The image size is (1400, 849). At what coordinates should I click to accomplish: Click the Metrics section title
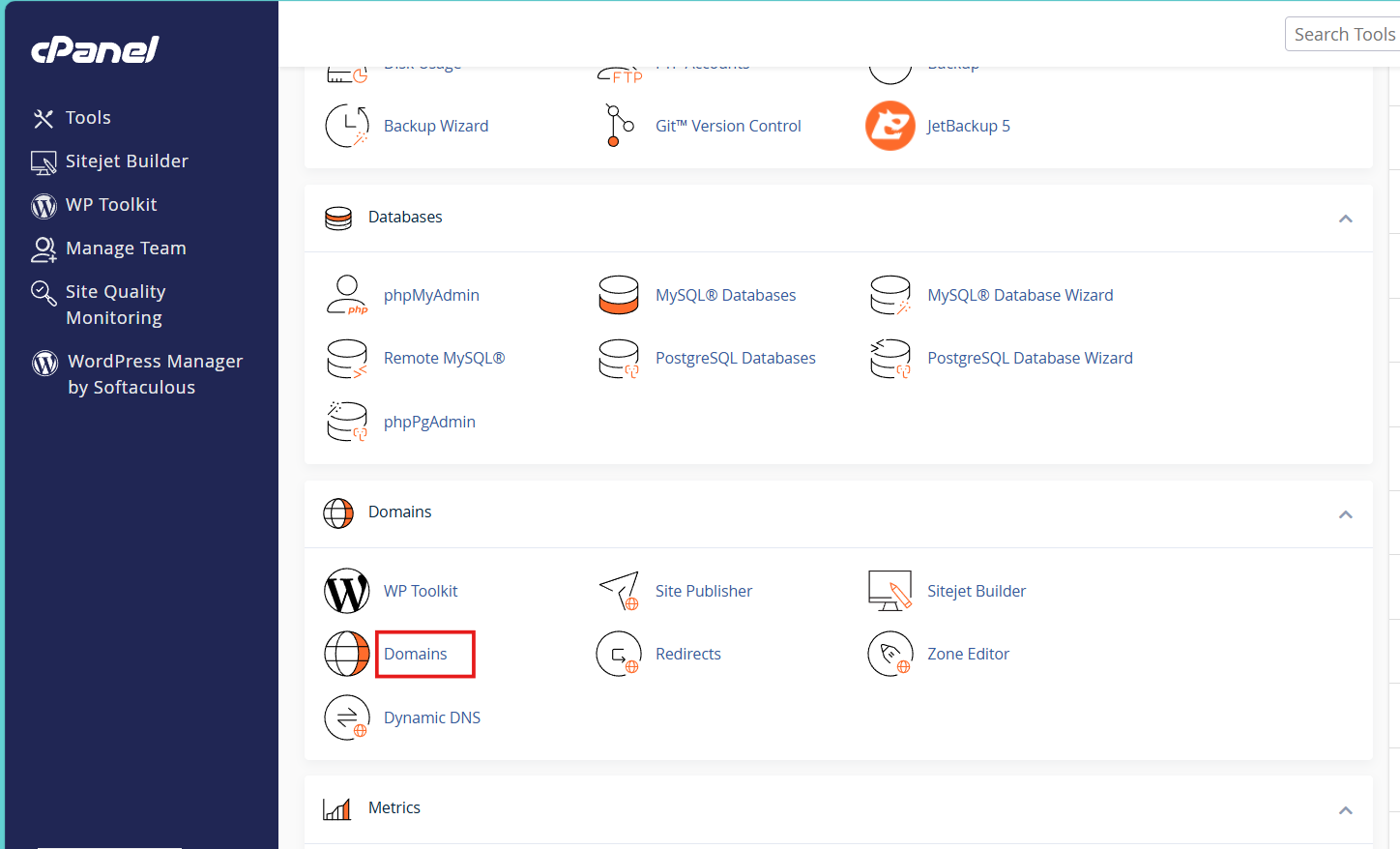pyautogui.click(x=394, y=807)
